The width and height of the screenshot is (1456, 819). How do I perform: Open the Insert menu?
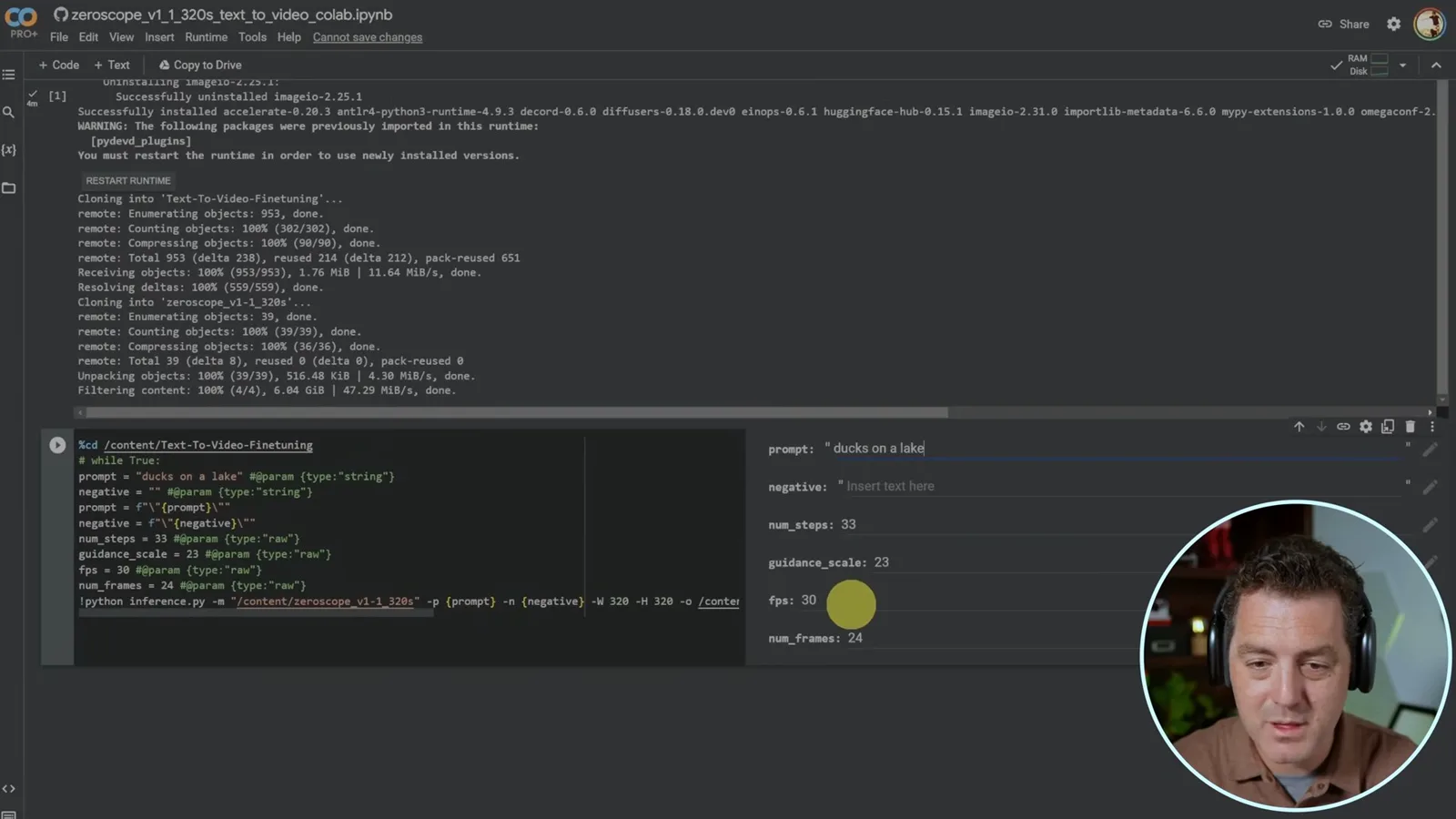click(159, 37)
